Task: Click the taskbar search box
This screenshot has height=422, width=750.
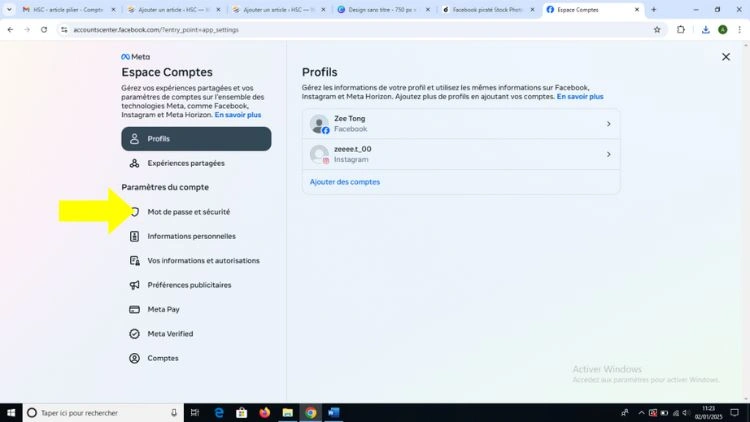Action: (x=103, y=412)
